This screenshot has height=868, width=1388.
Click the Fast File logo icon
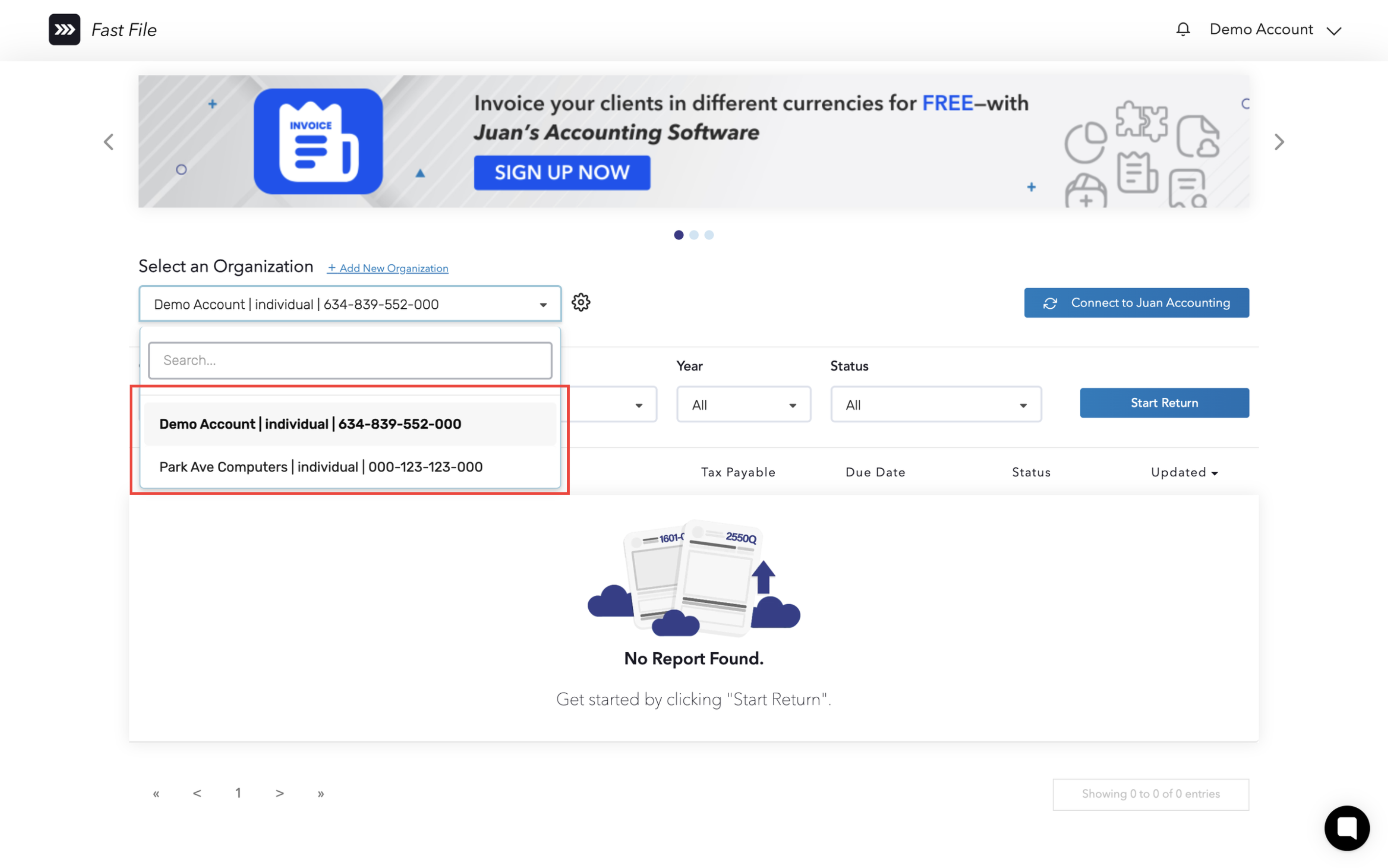coord(64,29)
